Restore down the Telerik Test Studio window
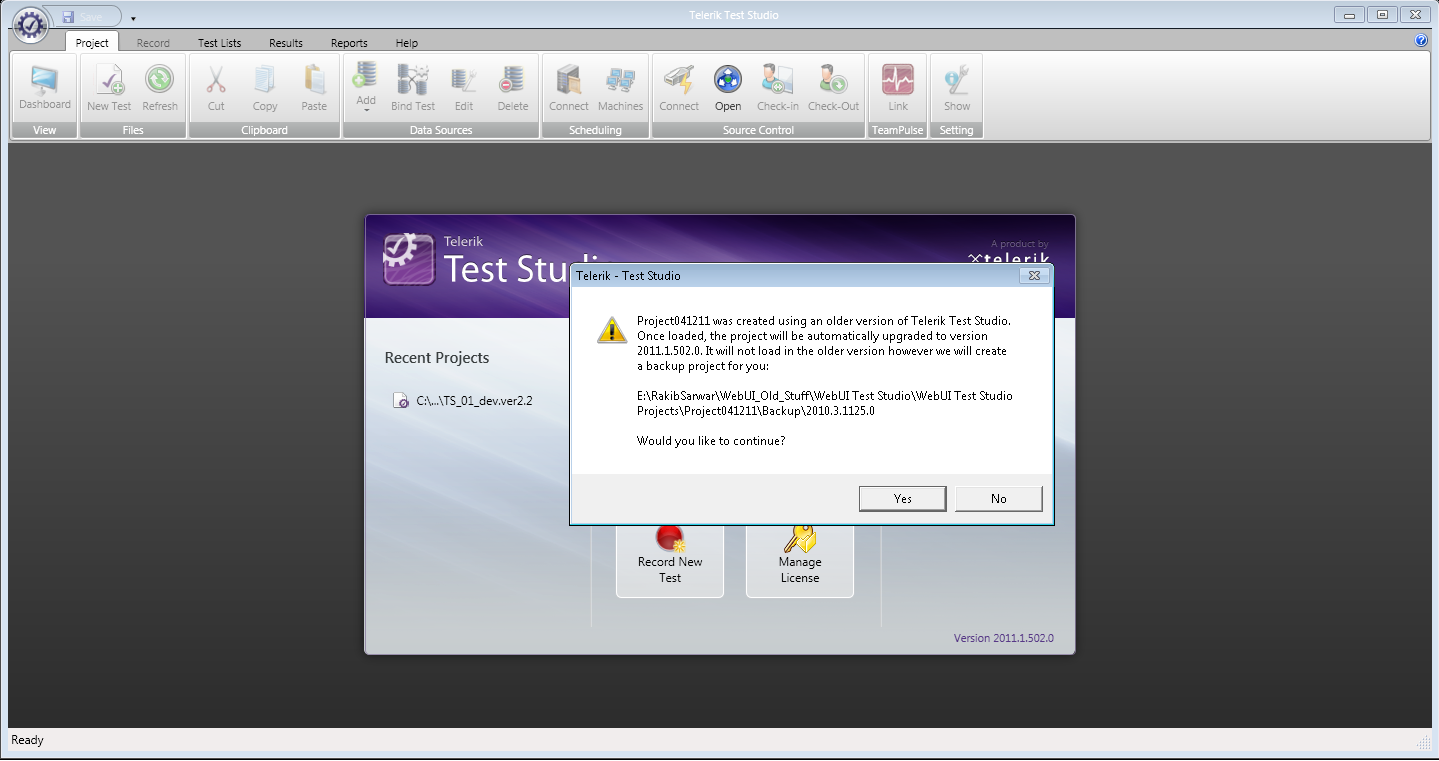 click(x=1383, y=14)
